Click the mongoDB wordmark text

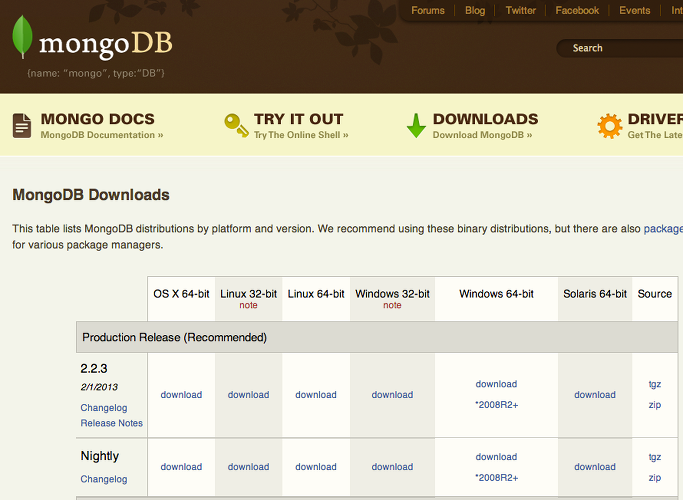[106, 44]
